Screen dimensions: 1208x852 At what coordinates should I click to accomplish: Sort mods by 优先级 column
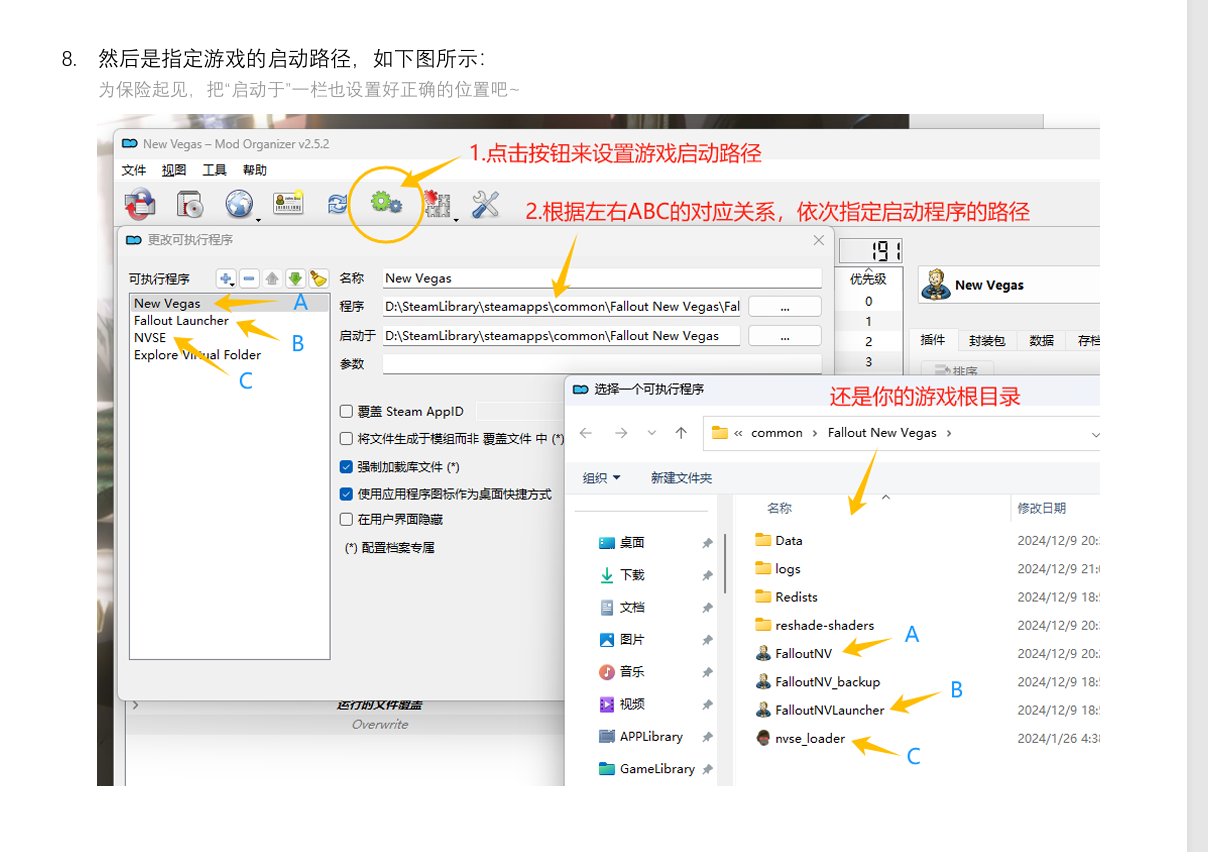coord(868,279)
